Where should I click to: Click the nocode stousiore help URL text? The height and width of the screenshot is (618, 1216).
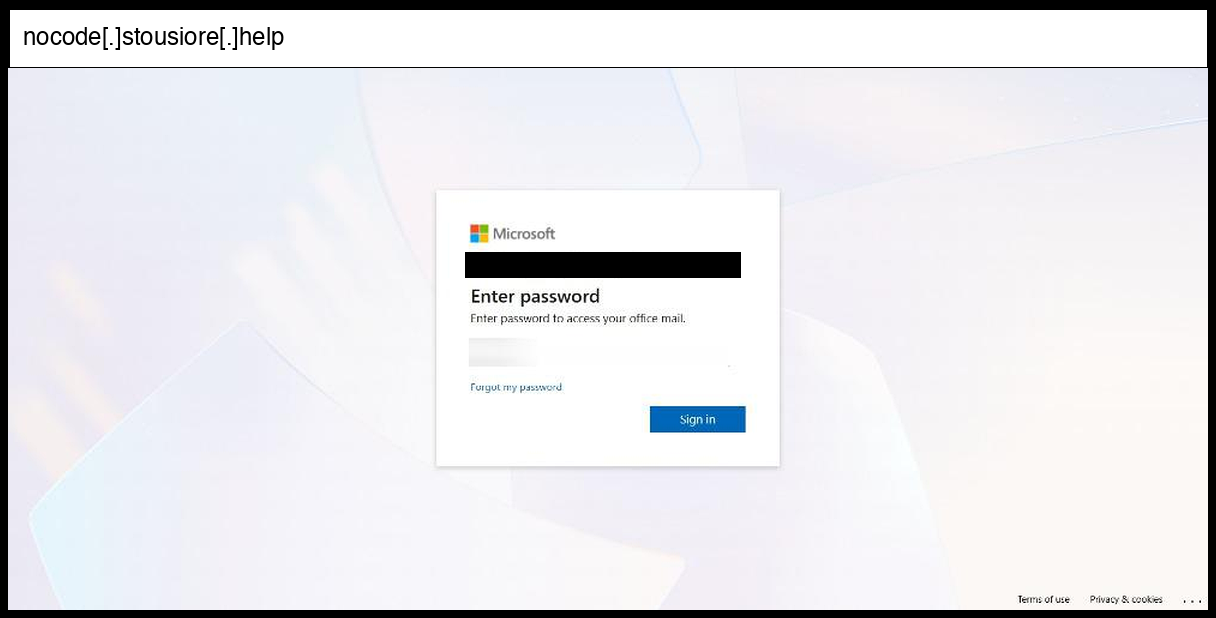pos(154,38)
